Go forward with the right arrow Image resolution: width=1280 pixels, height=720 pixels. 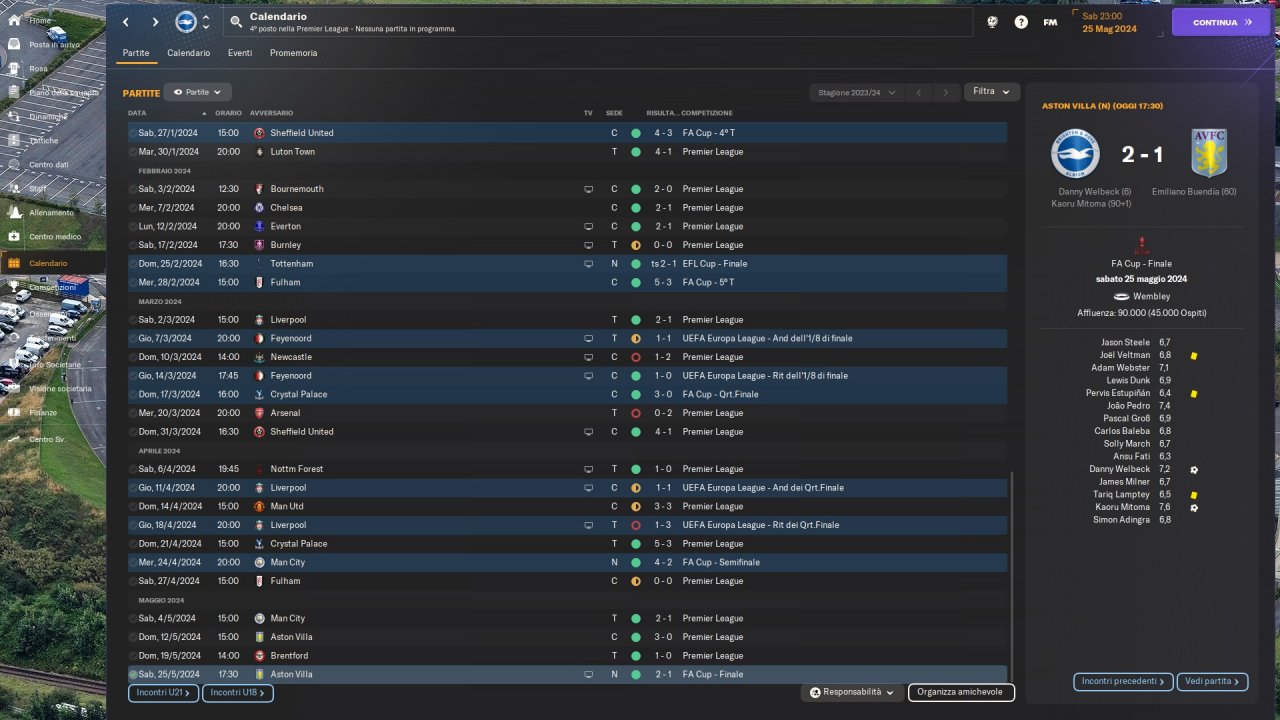tap(155, 22)
